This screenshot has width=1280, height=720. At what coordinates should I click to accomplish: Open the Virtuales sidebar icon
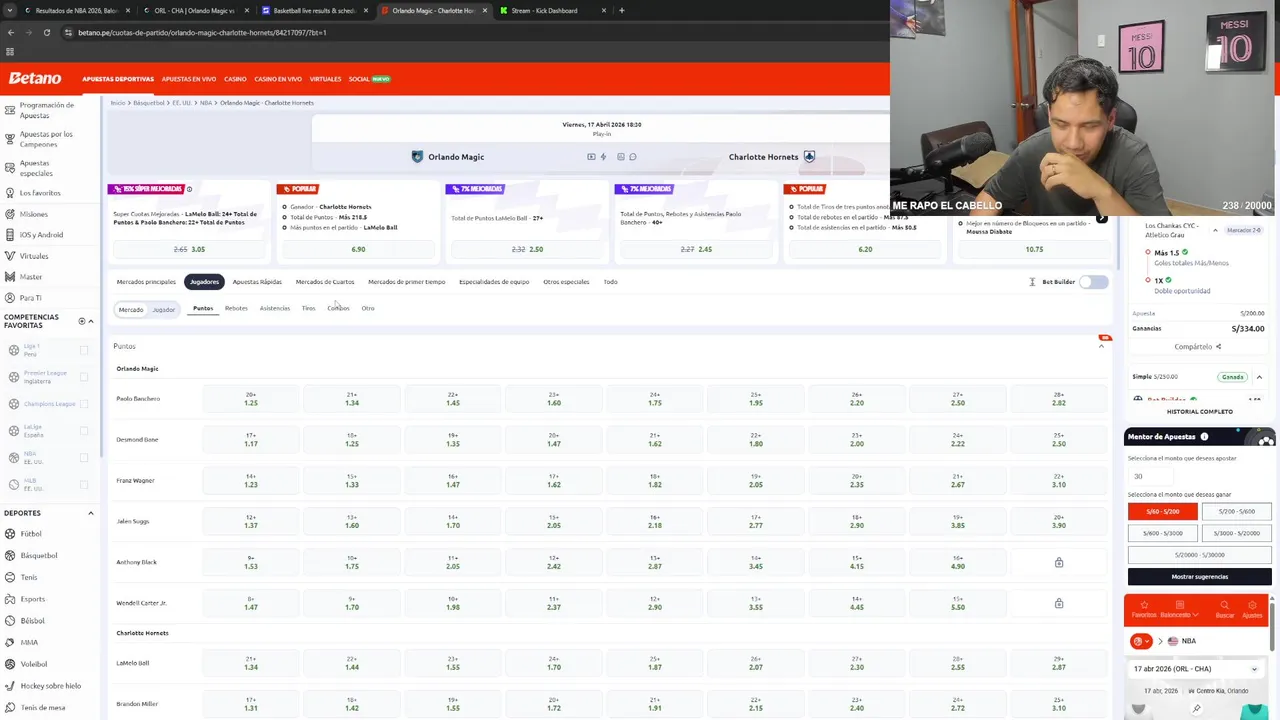(x=9, y=256)
